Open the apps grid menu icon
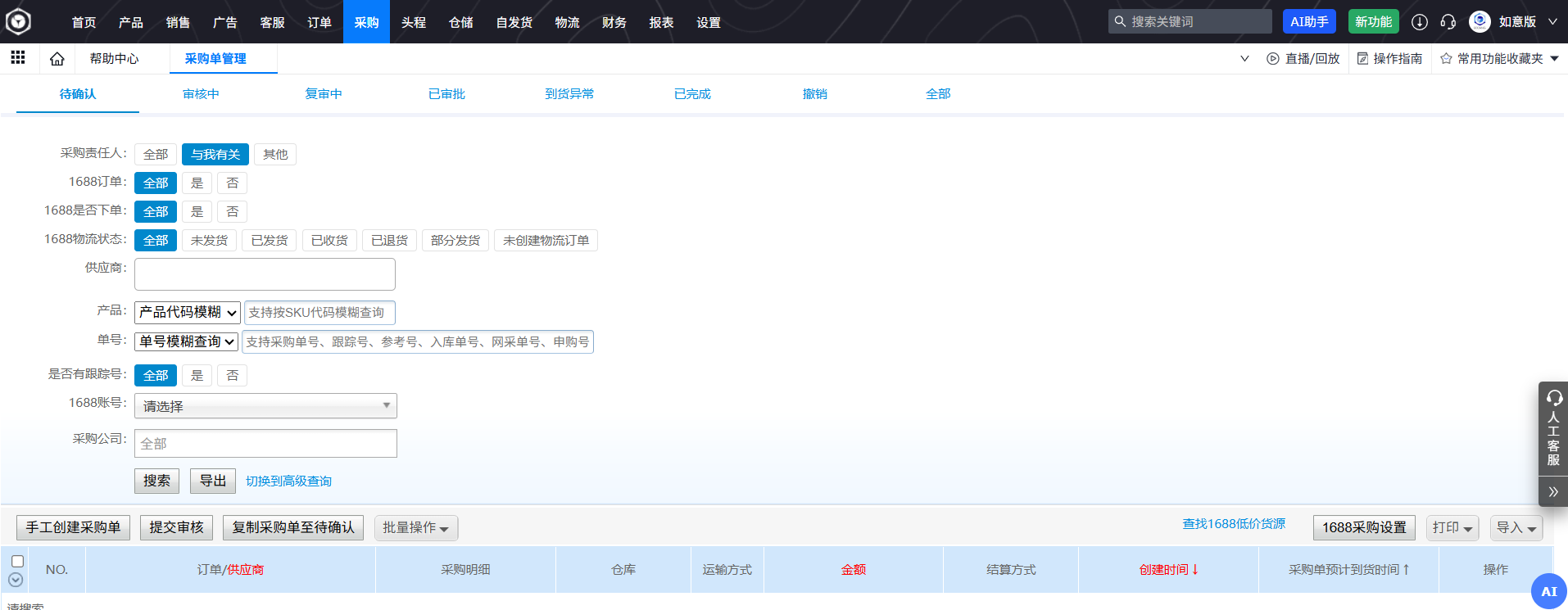 click(18, 57)
